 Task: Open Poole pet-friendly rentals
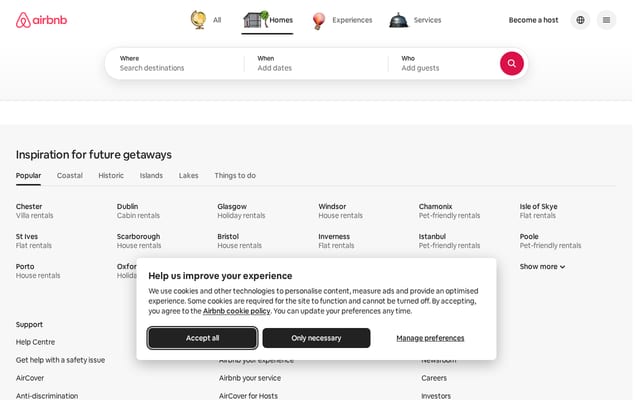point(550,241)
